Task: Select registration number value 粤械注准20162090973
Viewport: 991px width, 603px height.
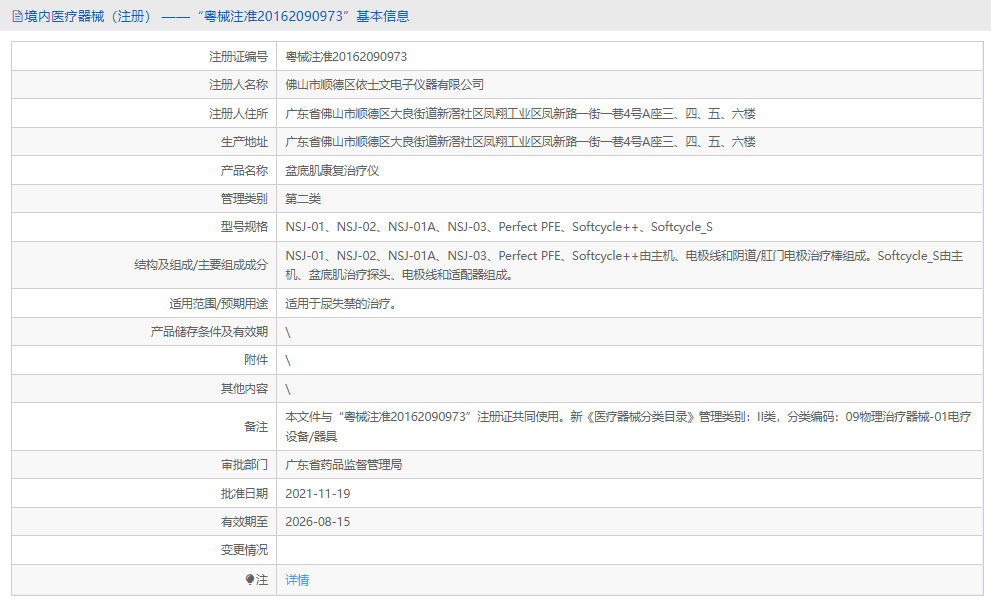Action: [x=346, y=57]
